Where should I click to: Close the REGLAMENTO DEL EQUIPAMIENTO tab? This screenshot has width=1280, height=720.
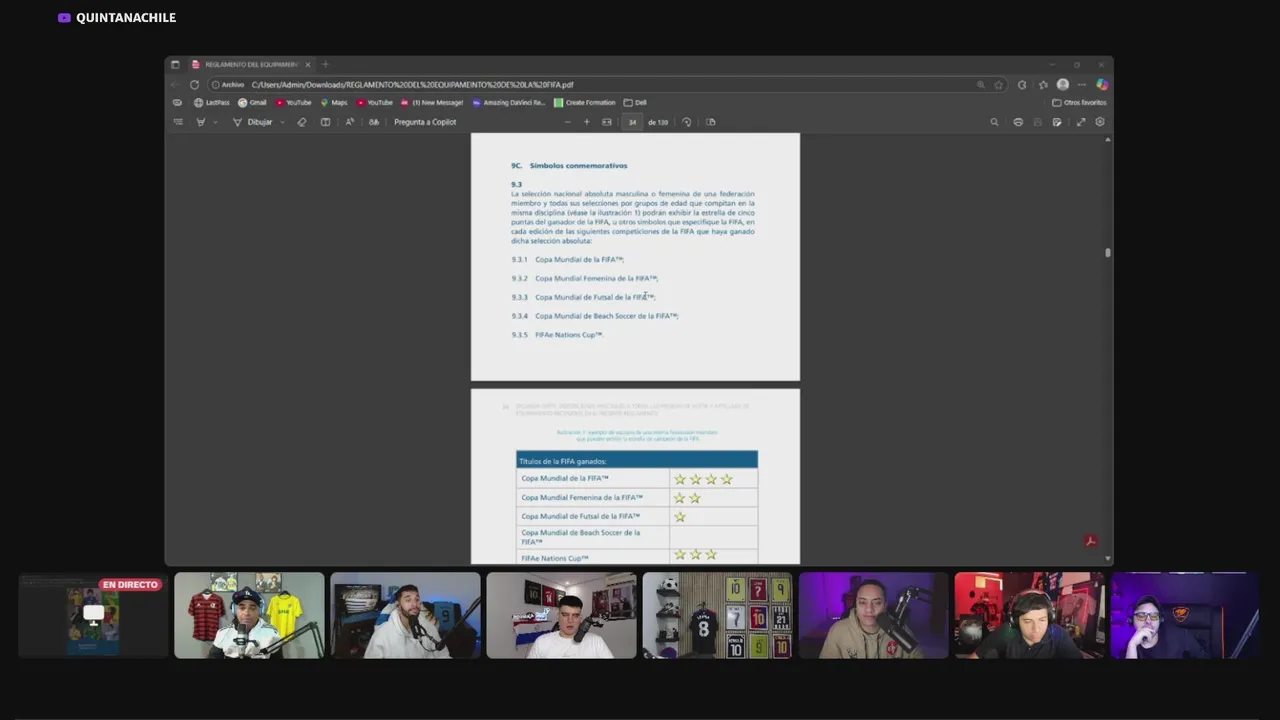(308, 64)
